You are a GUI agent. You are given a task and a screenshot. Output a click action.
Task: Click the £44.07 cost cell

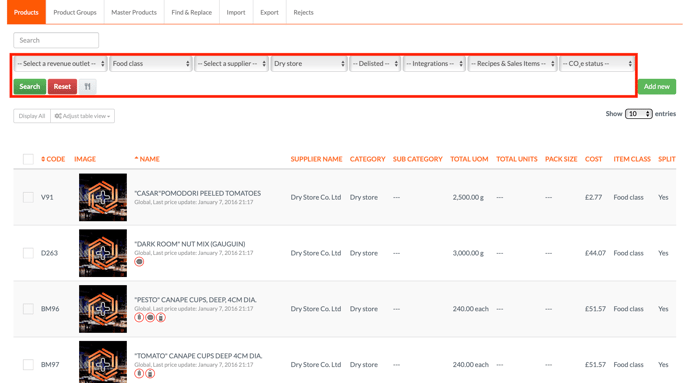coord(595,253)
